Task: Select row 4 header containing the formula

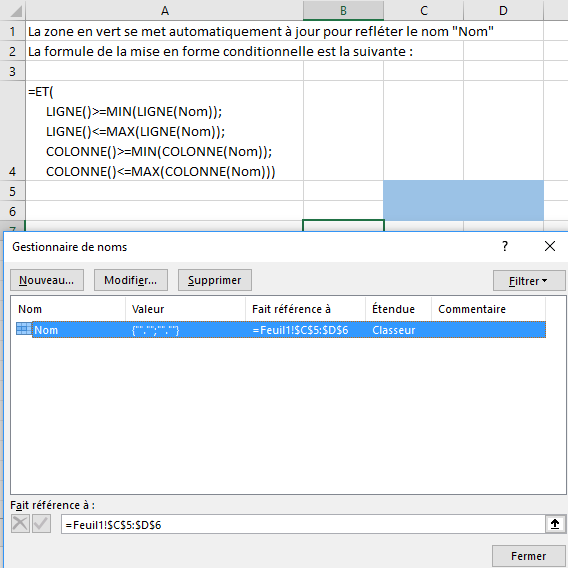Action: click(x=13, y=130)
